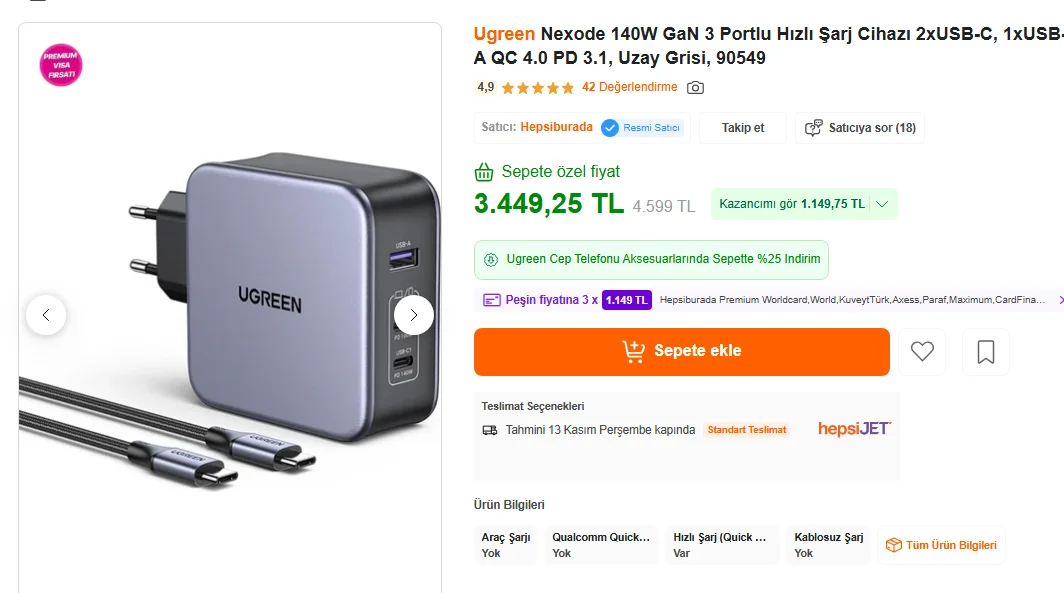Open the Ugreen brand link in title

pyautogui.click(x=504, y=34)
